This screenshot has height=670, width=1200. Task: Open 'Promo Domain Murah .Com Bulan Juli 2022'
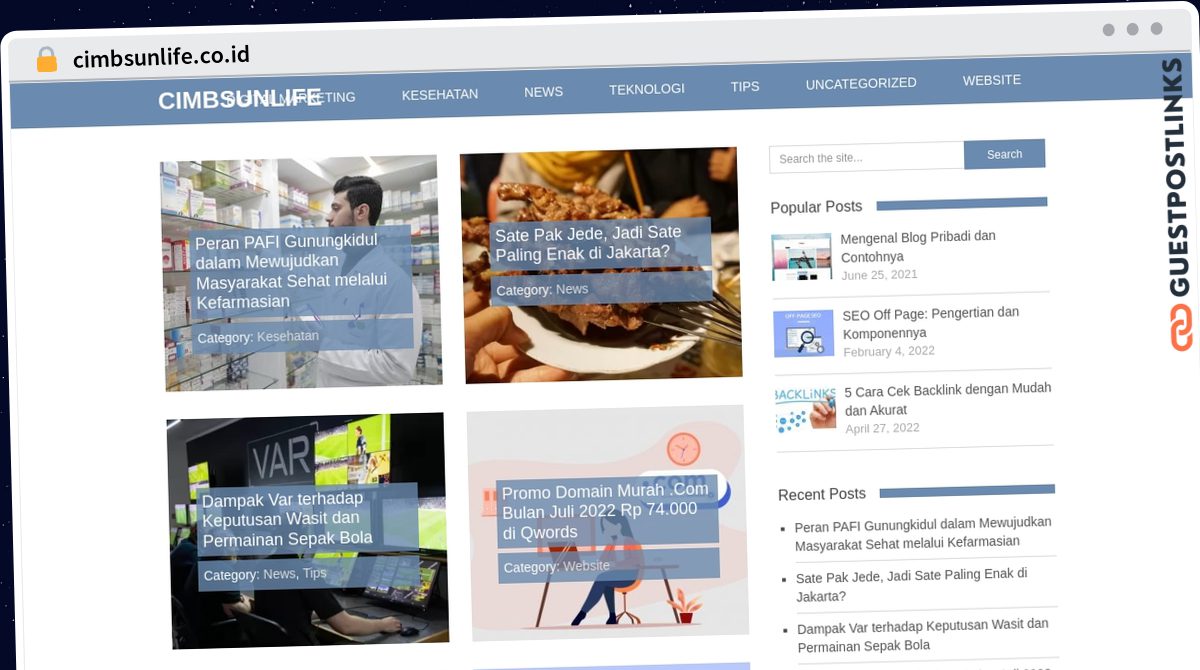604,511
